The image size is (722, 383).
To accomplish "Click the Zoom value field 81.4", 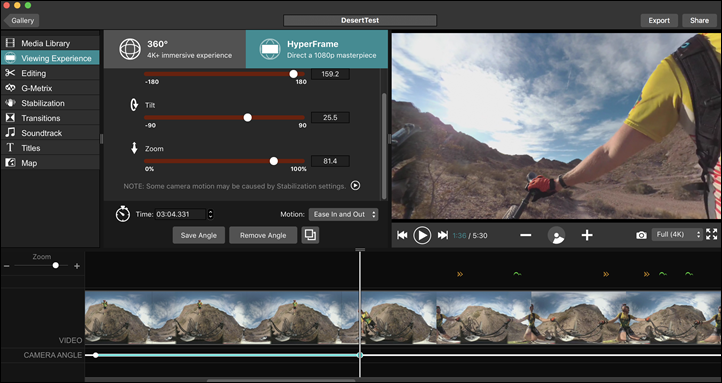I will coord(330,161).
